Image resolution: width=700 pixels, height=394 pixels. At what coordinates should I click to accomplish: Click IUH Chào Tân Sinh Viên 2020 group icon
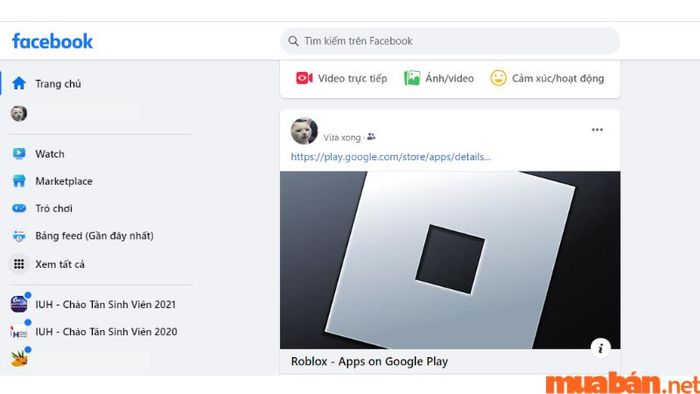[x=19, y=332]
